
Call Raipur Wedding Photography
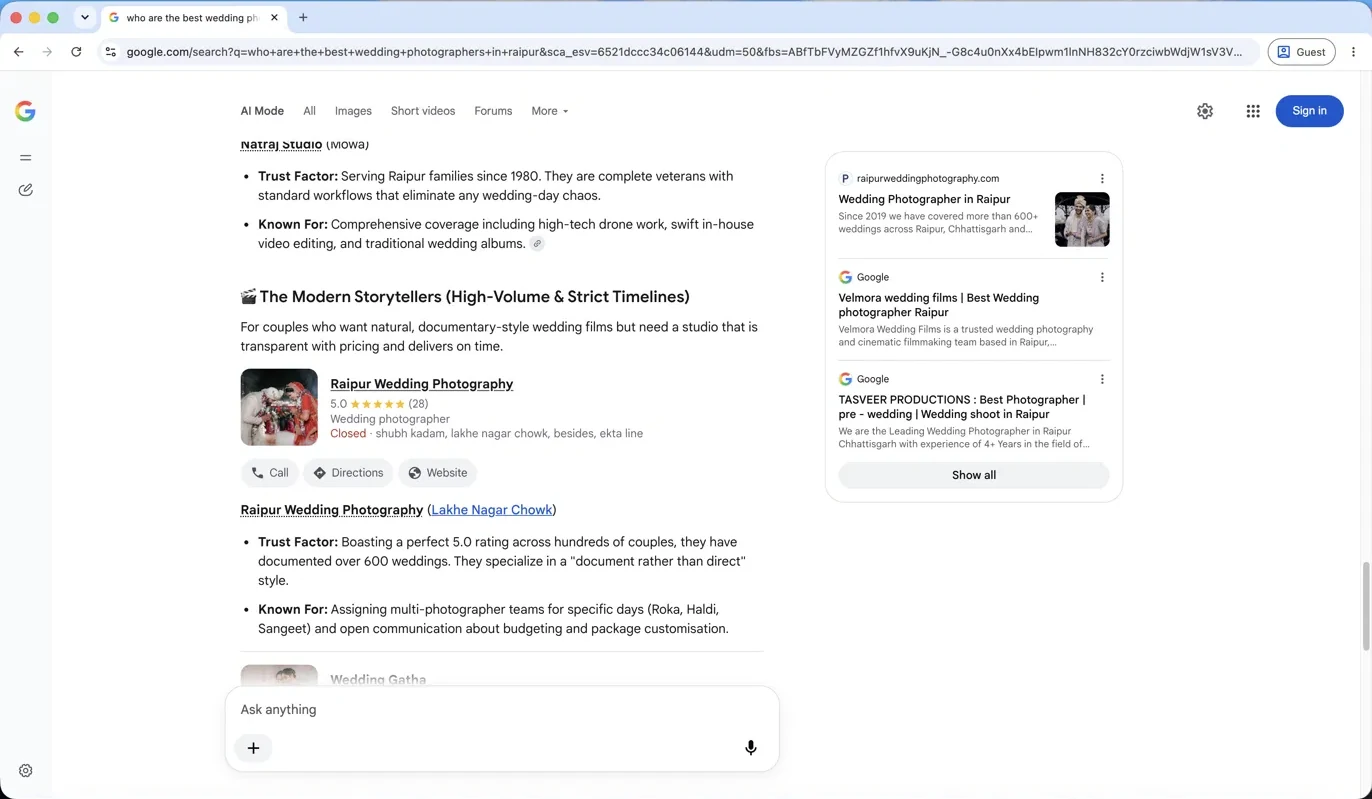click(270, 473)
